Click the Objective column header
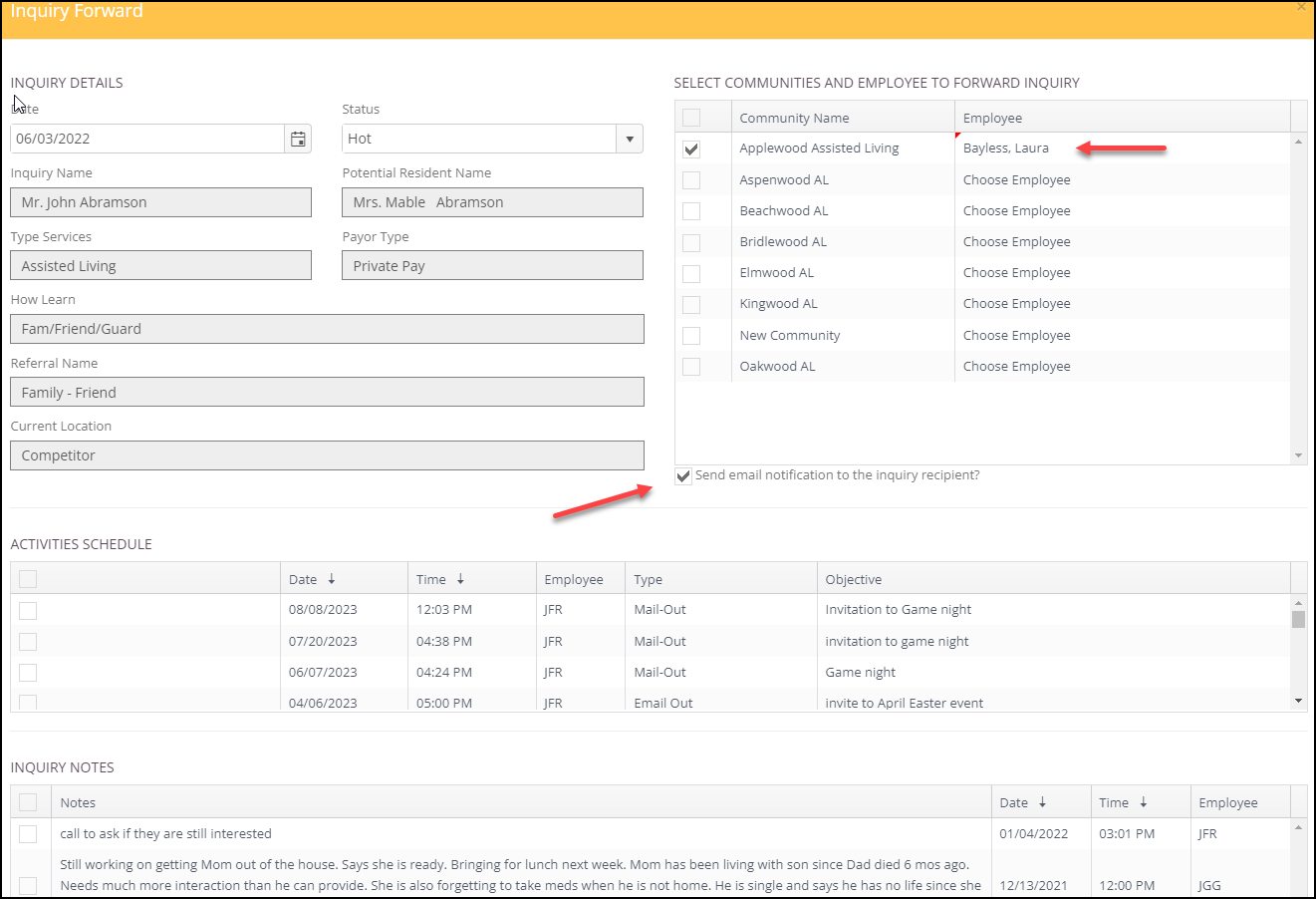Screen dimensions: 1316x899 (x=1054, y=579)
